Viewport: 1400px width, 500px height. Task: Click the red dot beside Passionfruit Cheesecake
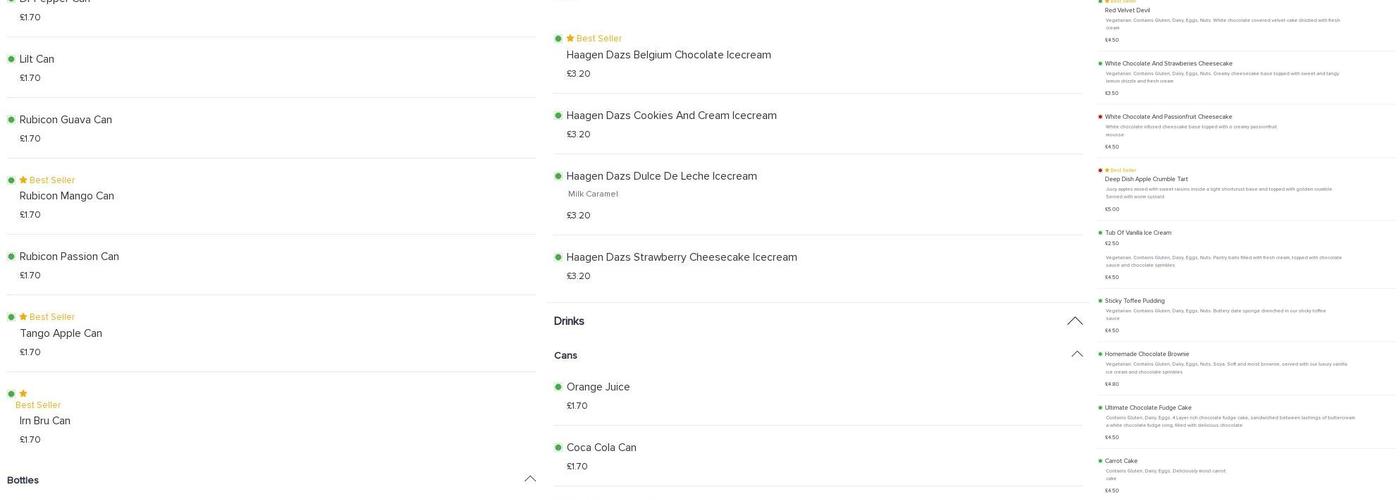point(1100,117)
